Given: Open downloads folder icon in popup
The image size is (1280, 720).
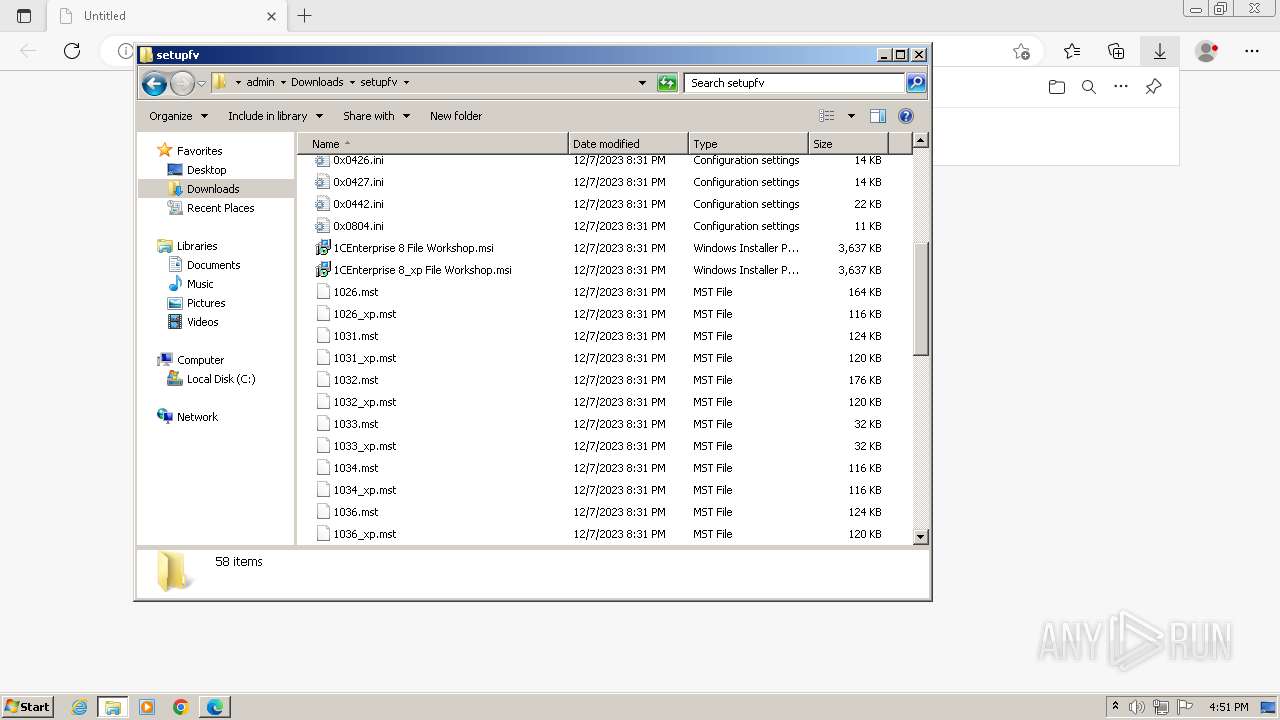Looking at the screenshot, I should [x=1057, y=87].
